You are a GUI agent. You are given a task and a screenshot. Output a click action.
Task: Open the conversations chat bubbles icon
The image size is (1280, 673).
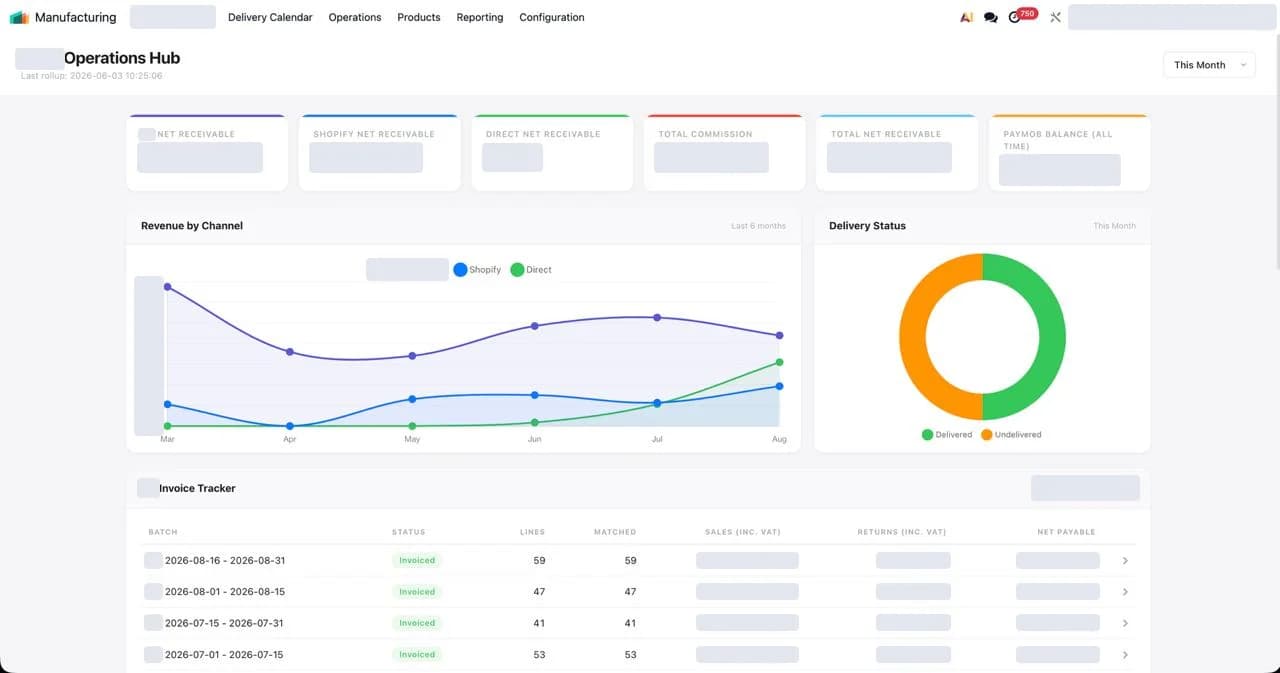(990, 17)
